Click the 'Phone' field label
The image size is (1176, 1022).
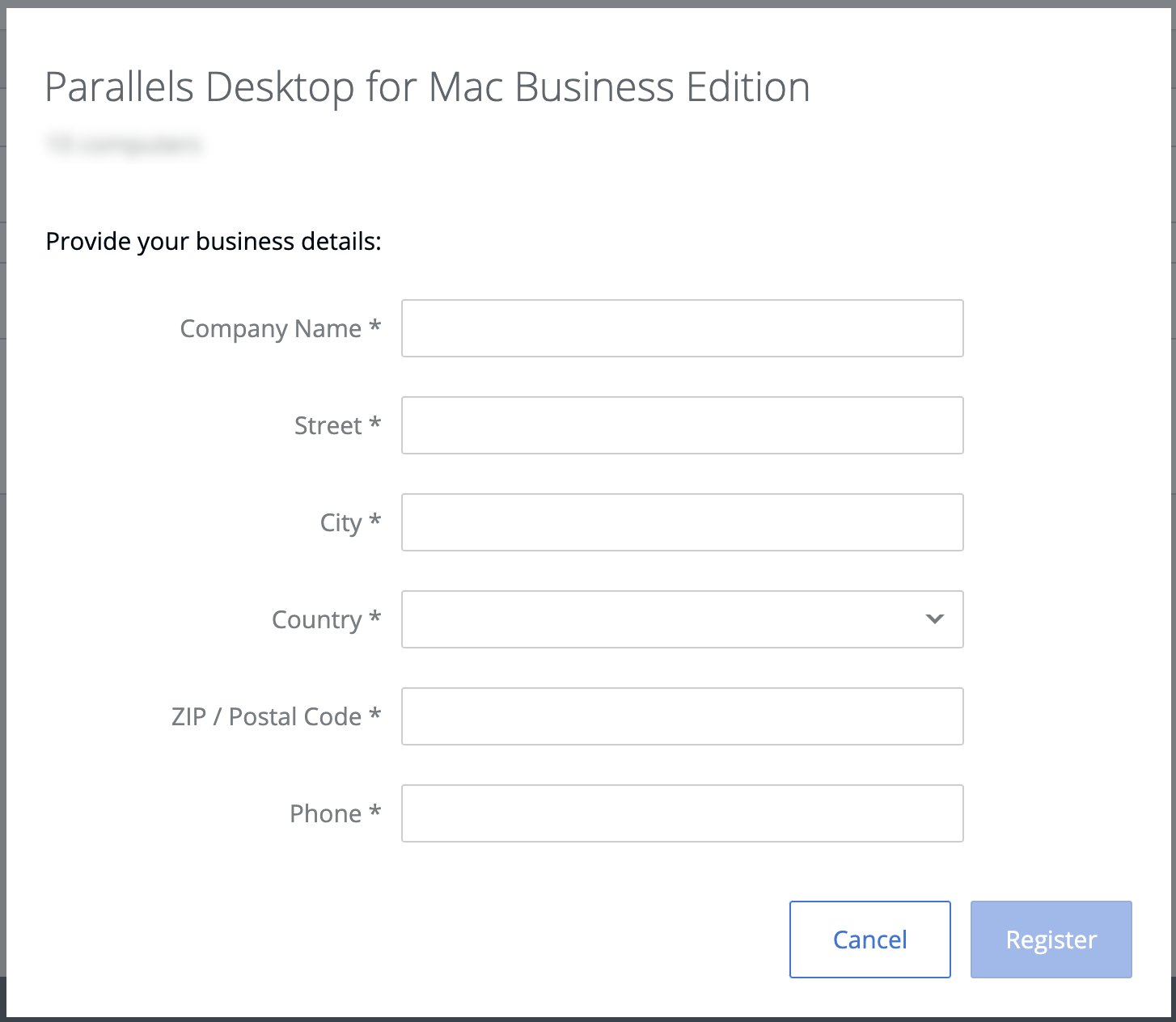pyautogui.click(x=325, y=814)
